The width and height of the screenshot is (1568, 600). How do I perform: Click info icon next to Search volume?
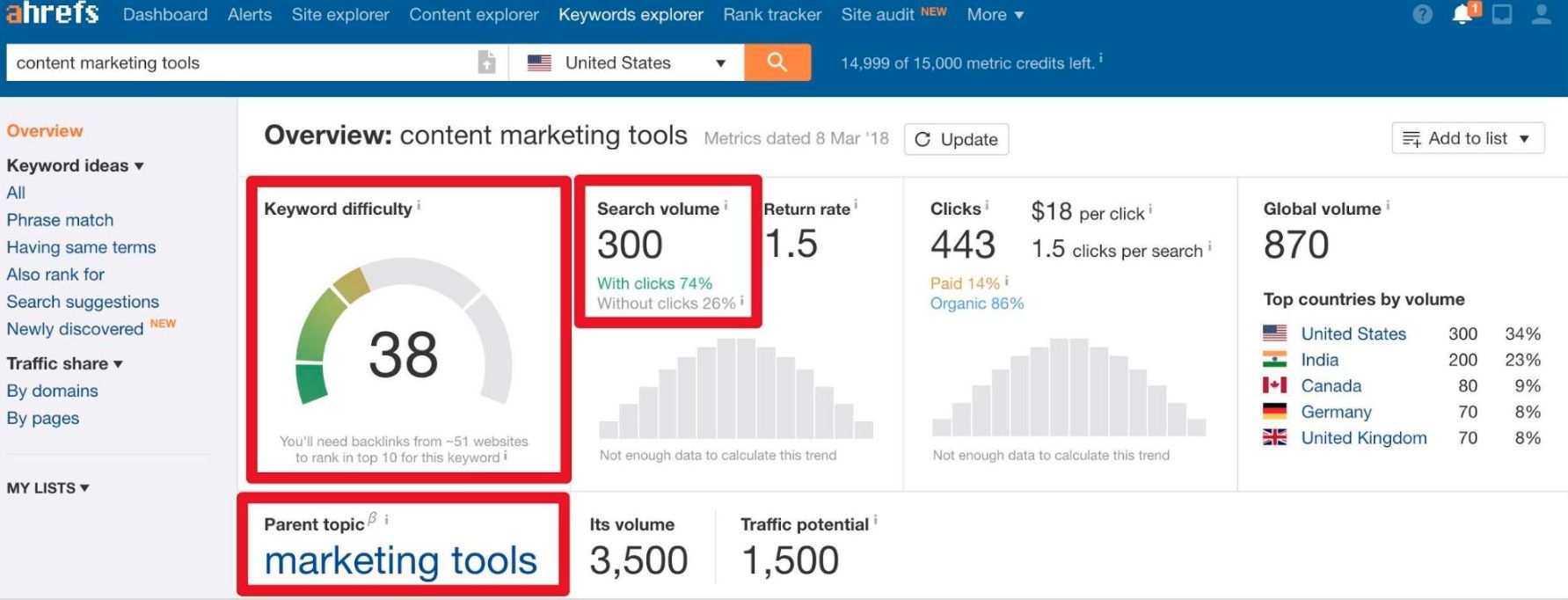(x=726, y=205)
